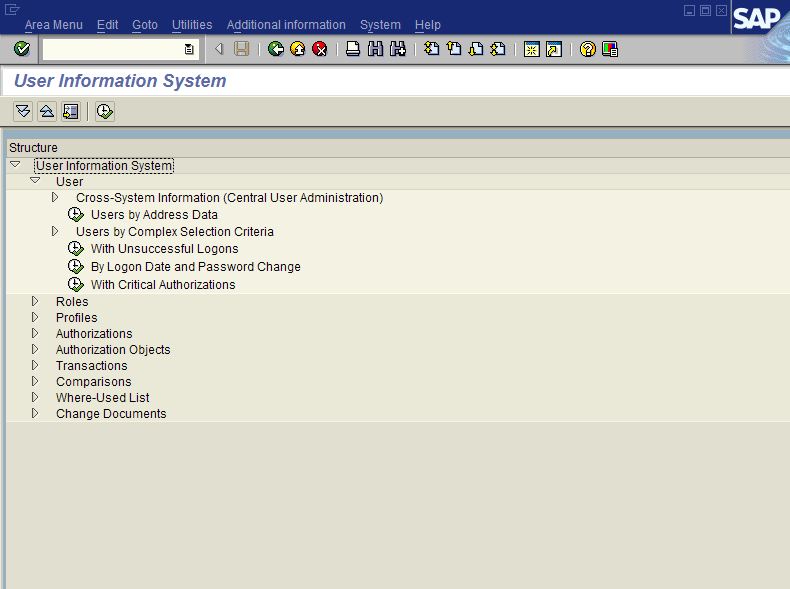Screen dimensions: 790x589
Task: Collapse the User node
Action: [x=35, y=180]
